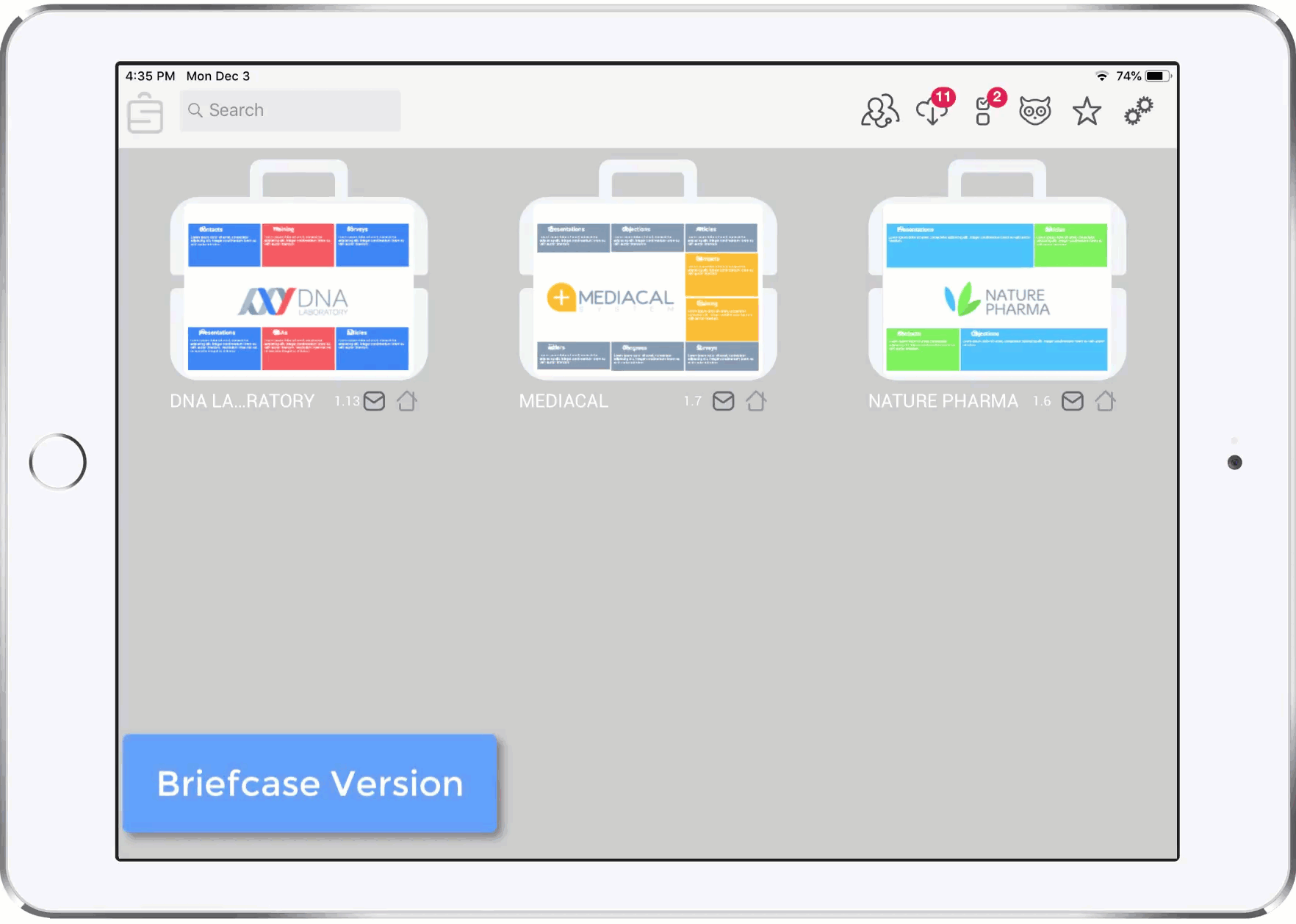
Task: Tap the mail icon for DNA LA...RATORY
Action: [x=374, y=401]
